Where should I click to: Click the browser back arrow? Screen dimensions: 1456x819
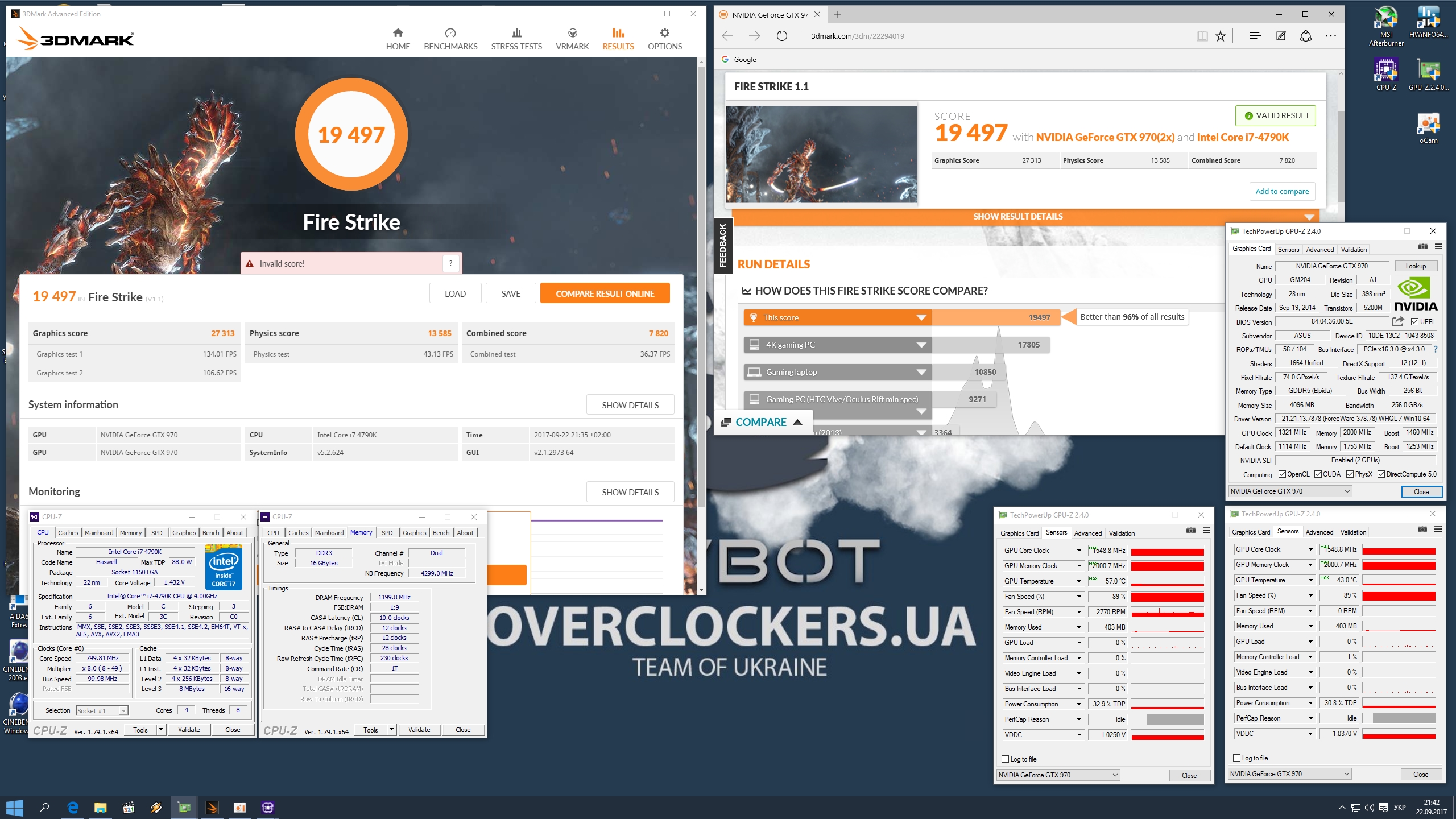[727, 36]
